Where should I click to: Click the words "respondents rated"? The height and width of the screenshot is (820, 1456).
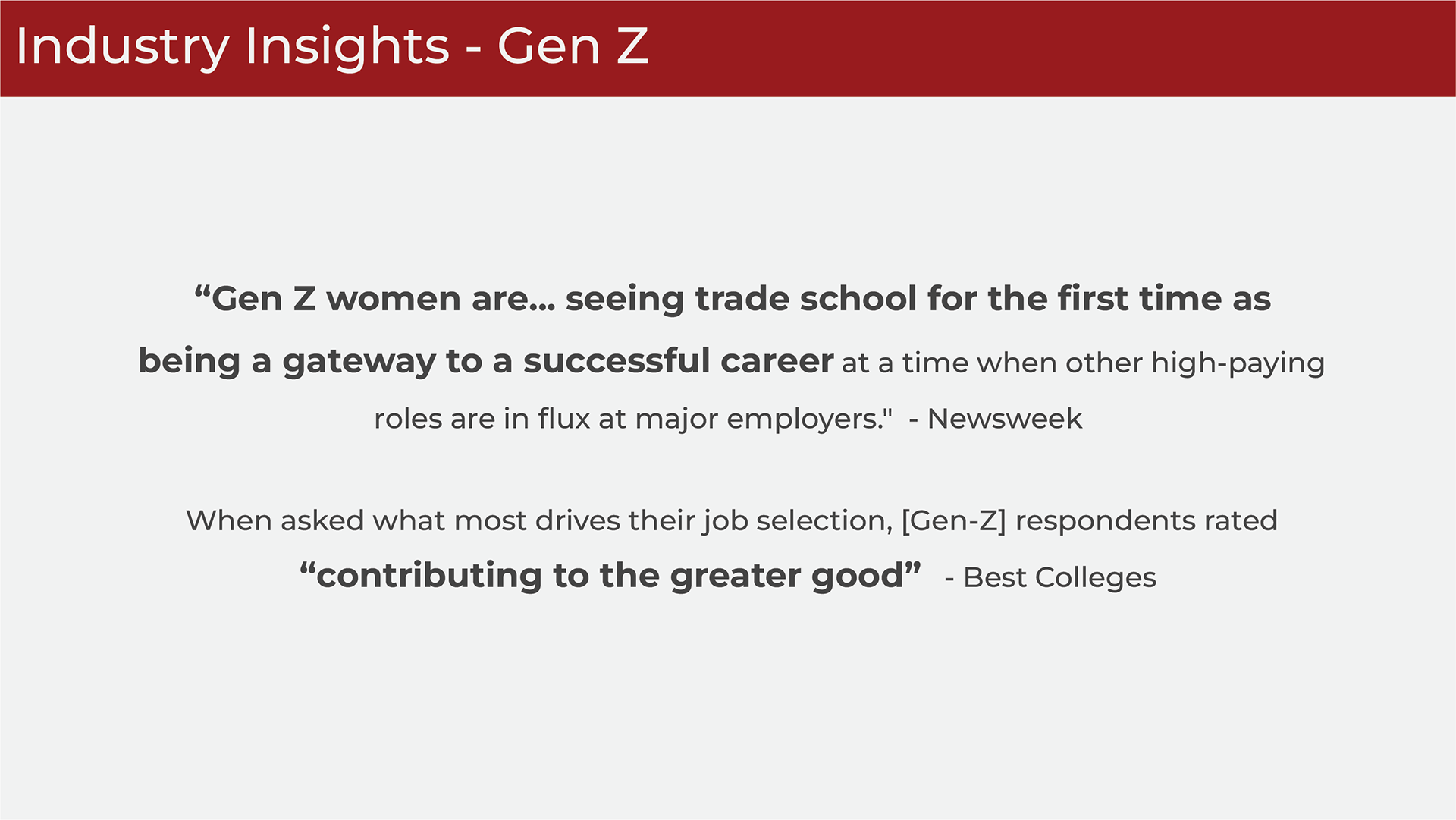pos(1146,521)
